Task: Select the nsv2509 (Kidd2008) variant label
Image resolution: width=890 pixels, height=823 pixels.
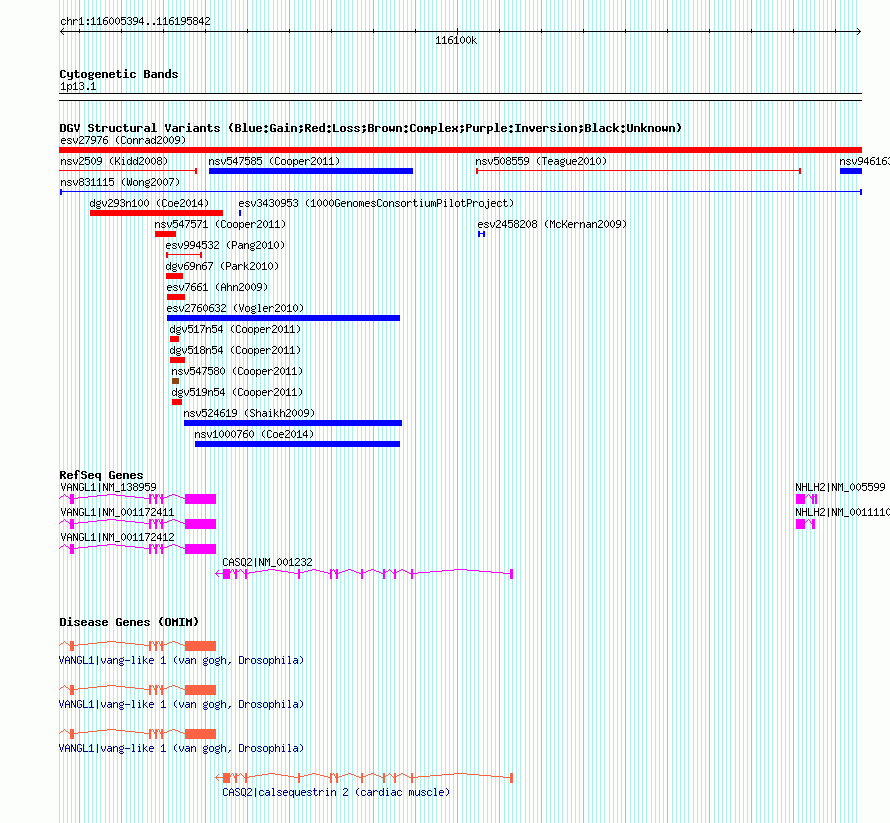Action: pos(114,161)
